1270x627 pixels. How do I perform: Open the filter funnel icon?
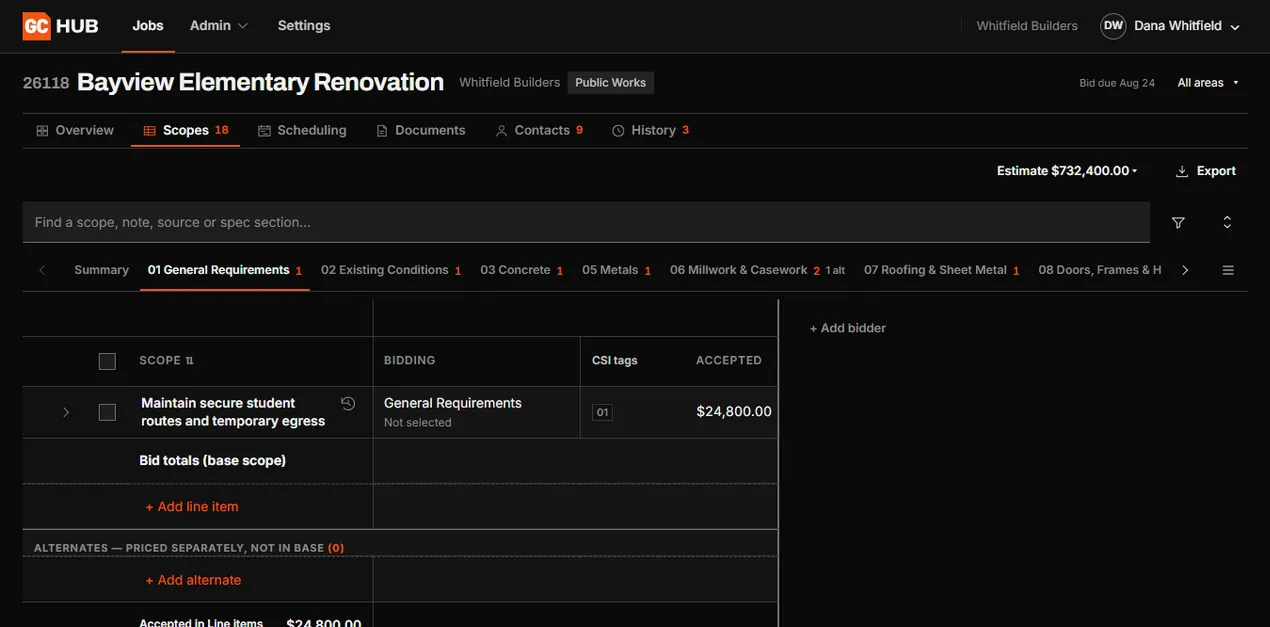pyautogui.click(x=1178, y=223)
